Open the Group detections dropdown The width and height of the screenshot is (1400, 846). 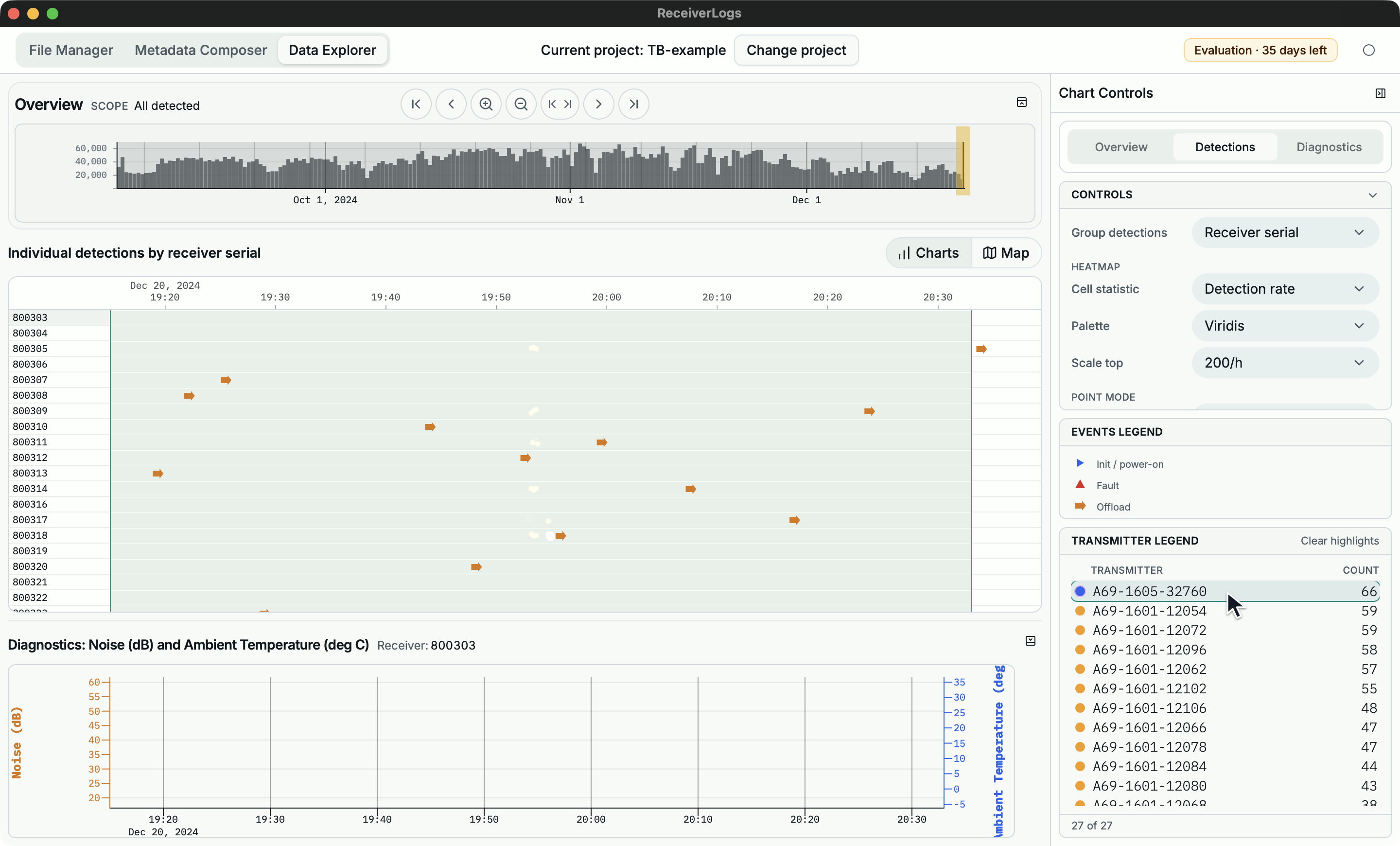pyautogui.click(x=1285, y=232)
